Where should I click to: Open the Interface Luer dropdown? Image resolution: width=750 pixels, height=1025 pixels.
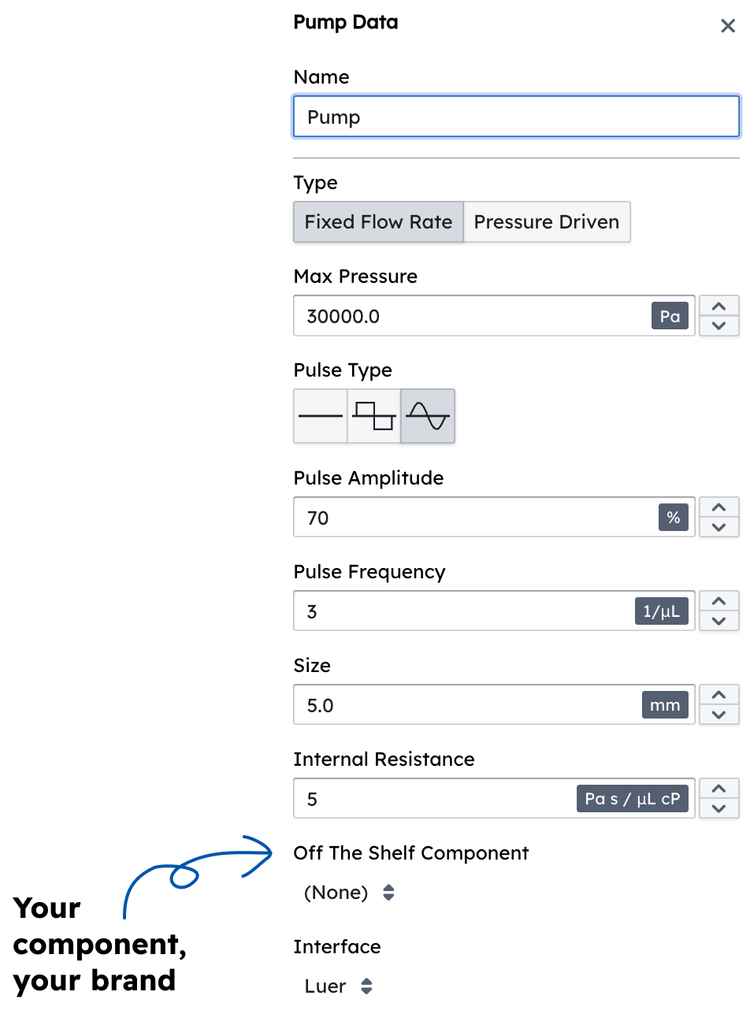click(x=339, y=987)
